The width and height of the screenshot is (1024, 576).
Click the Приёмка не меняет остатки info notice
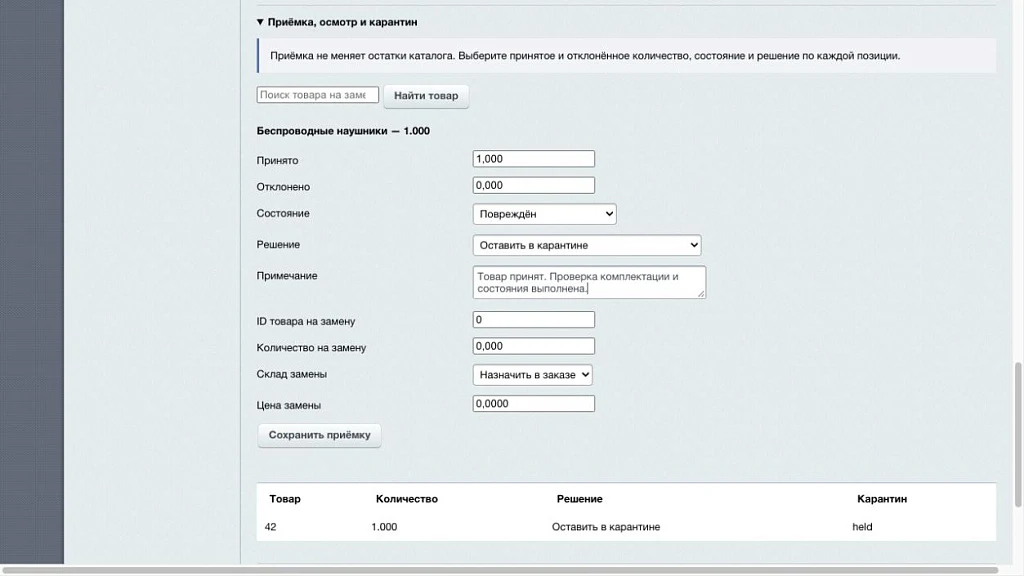(x=627, y=56)
